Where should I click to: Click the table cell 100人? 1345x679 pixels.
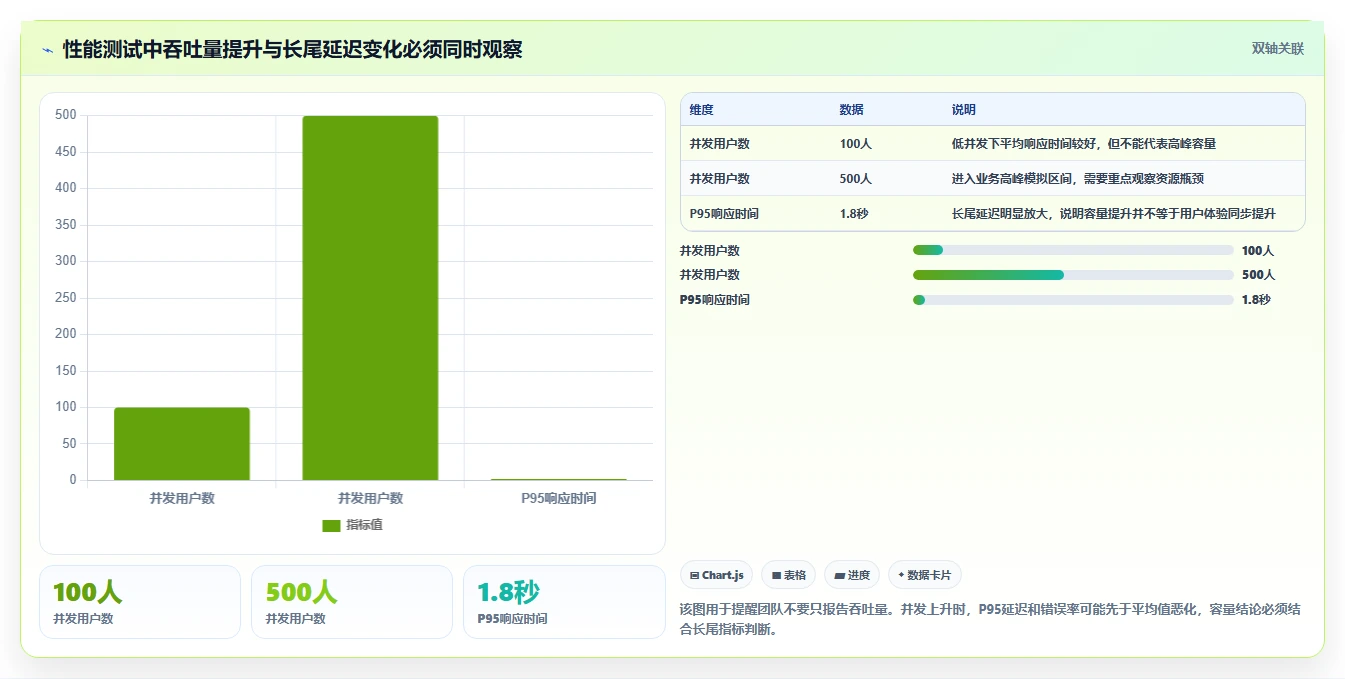point(856,144)
